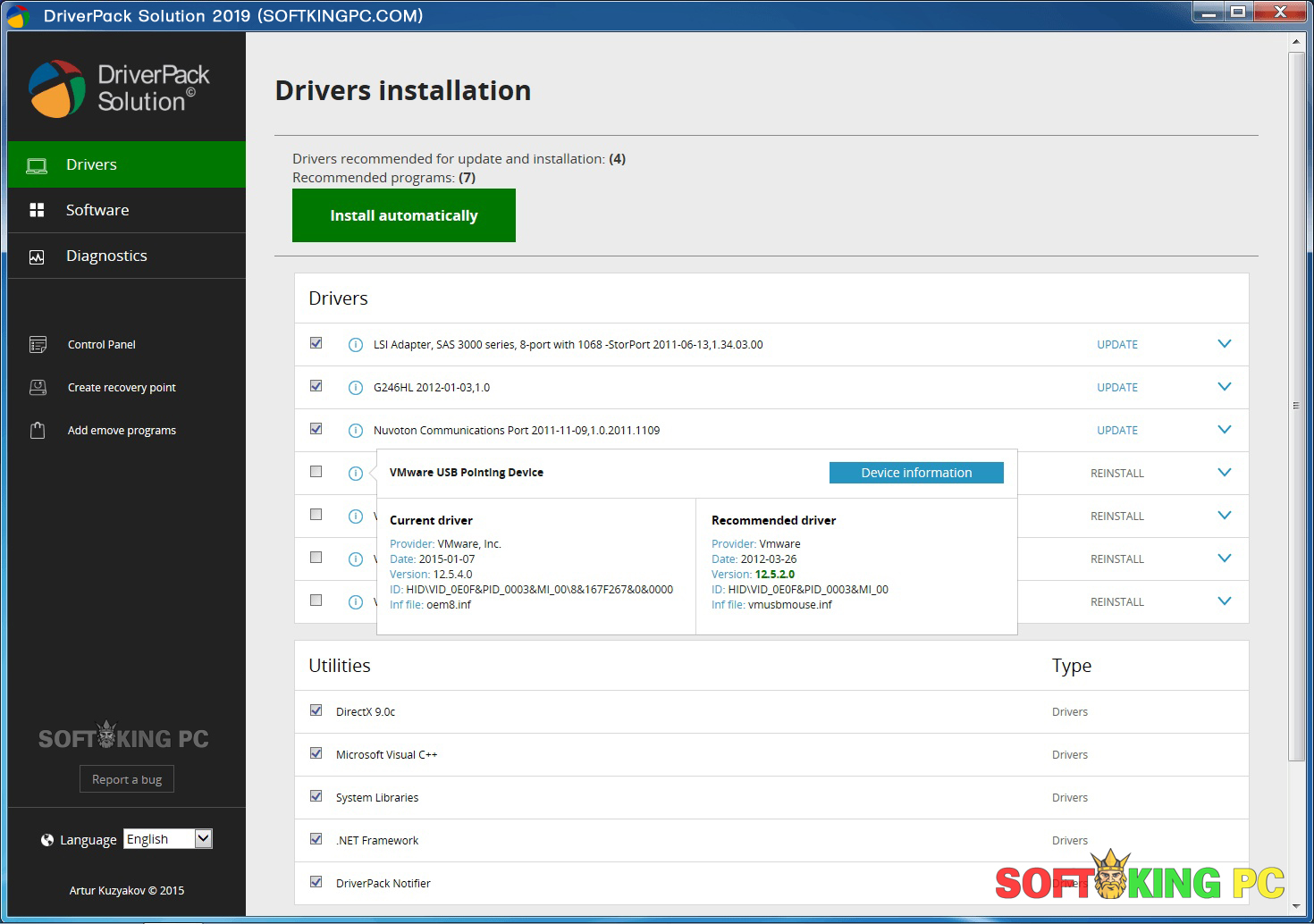Click info icon for VMware USB Pointing Device
The width and height of the screenshot is (1314, 924).
click(355, 474)
